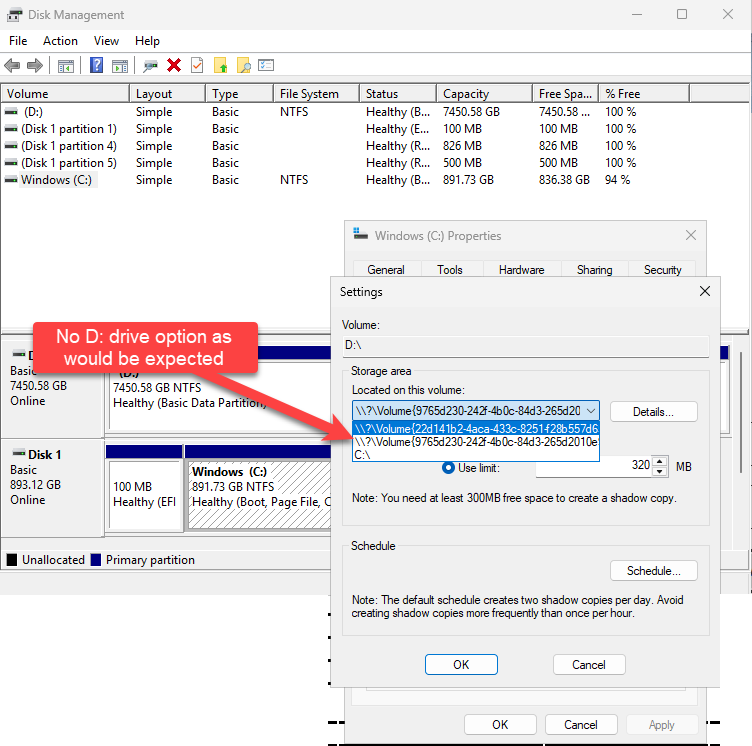This screenshot has height=746, width=752.
Task: Click Cancel in the Properties window
Action: tap(581, 724)
